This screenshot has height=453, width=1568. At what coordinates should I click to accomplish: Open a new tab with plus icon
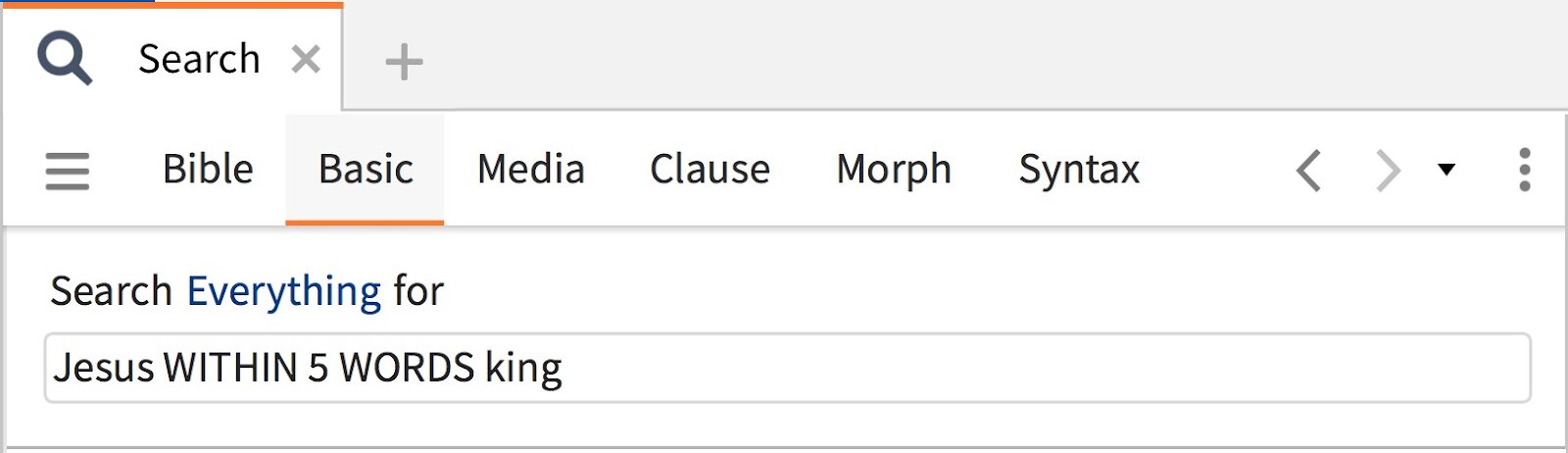404,63
